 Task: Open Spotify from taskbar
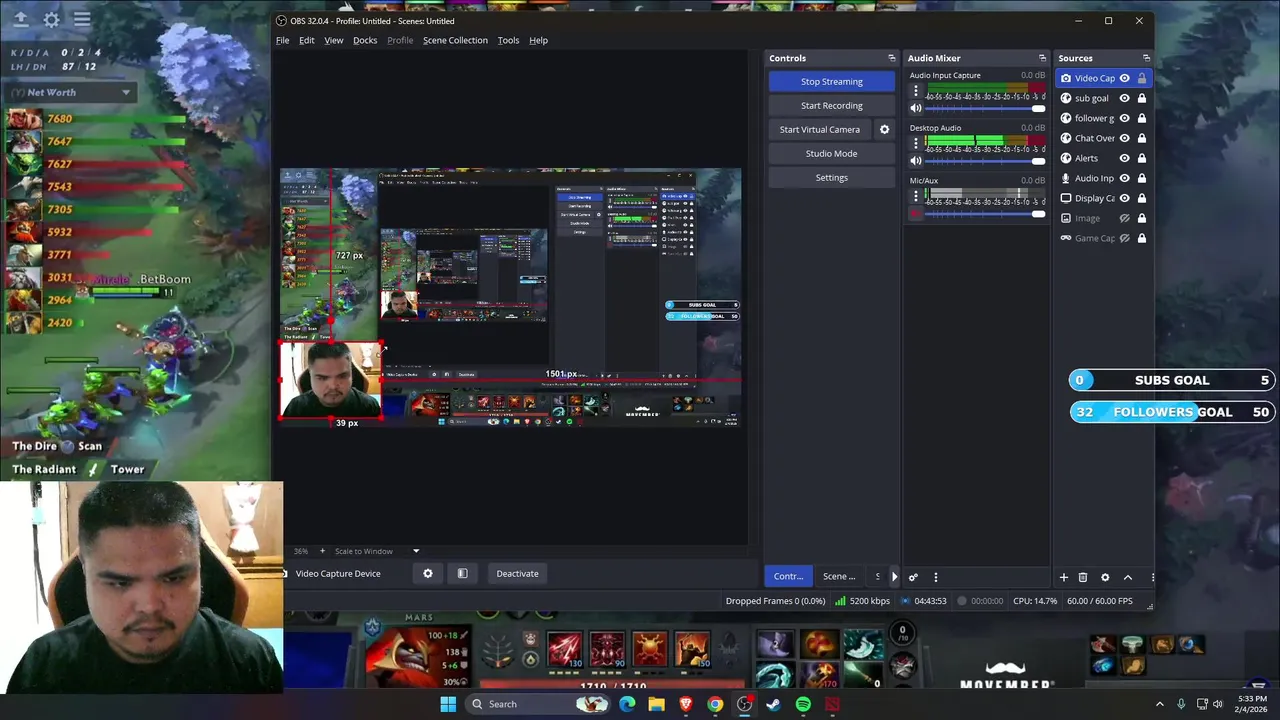803,704
